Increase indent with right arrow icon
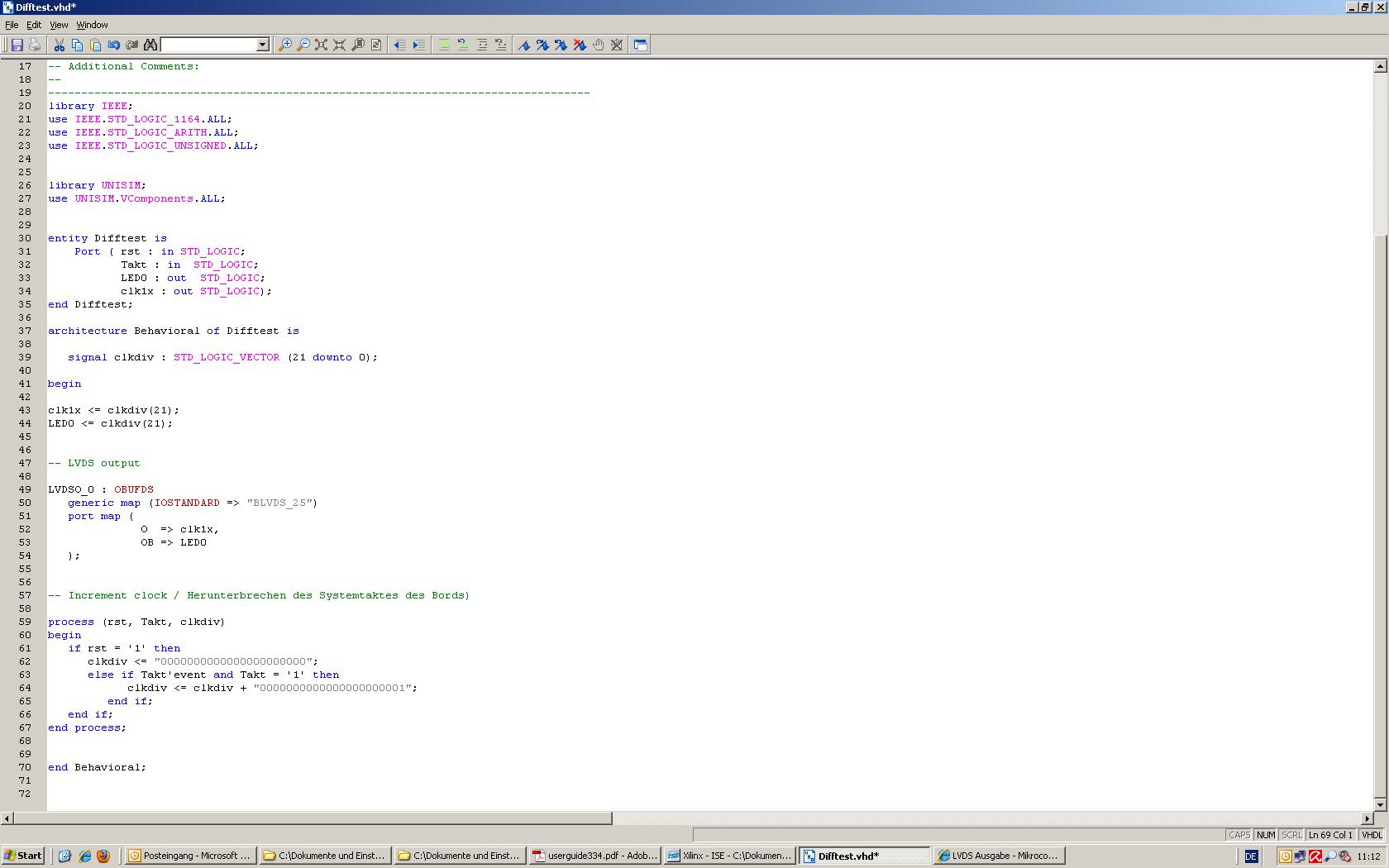Viewport: 1389px width, 868px height. click(419, 45)
